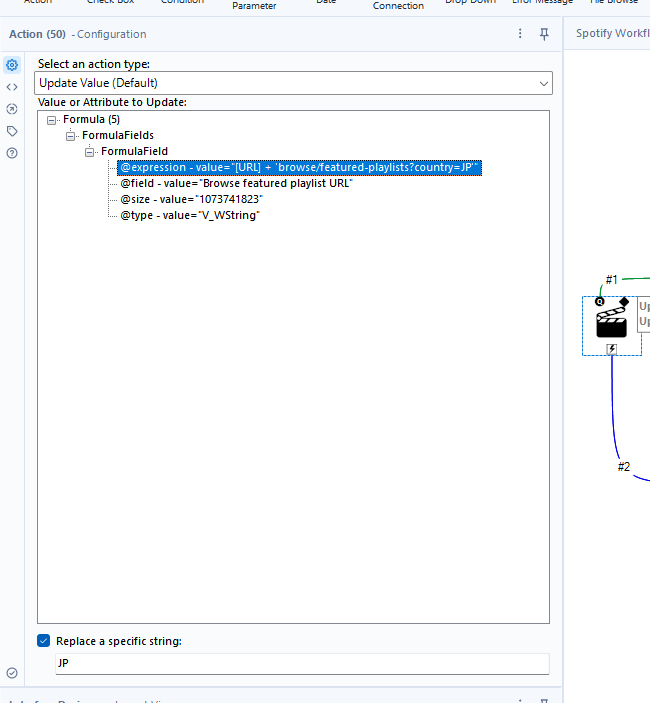Select the @field Browse featured playlist URL item
Image resolution: width=650 pixels, height=703 pixels.
coord(236,183)
